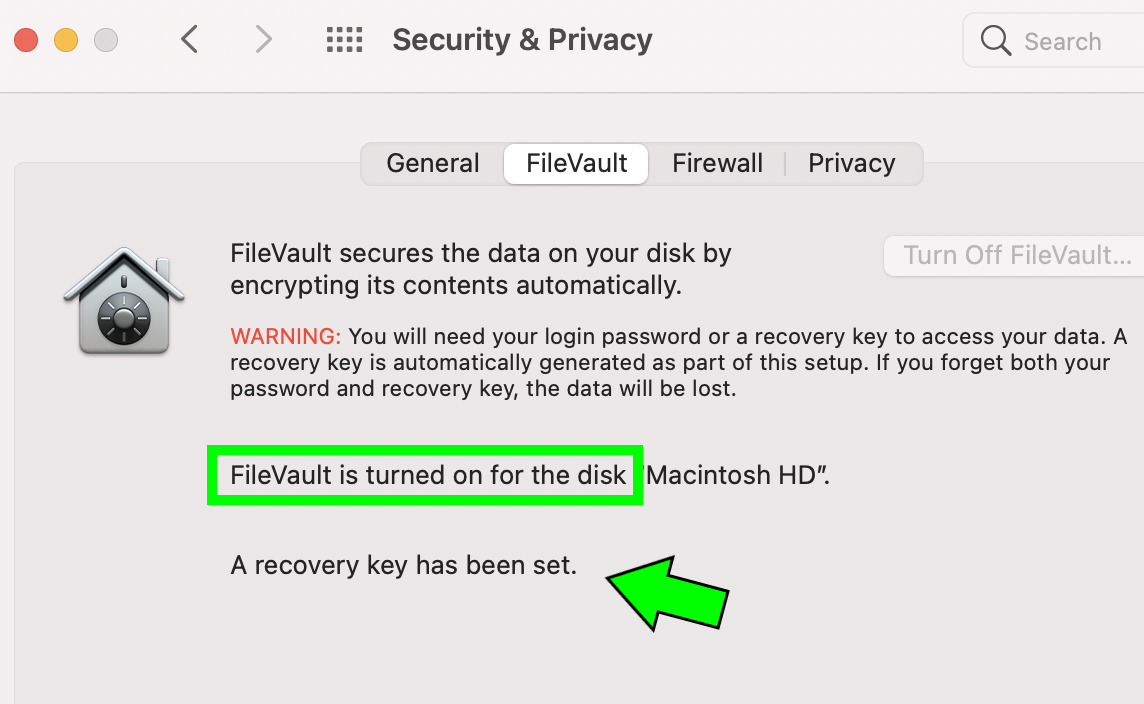Image resolution: width=1144 pixels, height=704 pixels.
Task: Show all preferences via grid icon
Action: [344, 39]
